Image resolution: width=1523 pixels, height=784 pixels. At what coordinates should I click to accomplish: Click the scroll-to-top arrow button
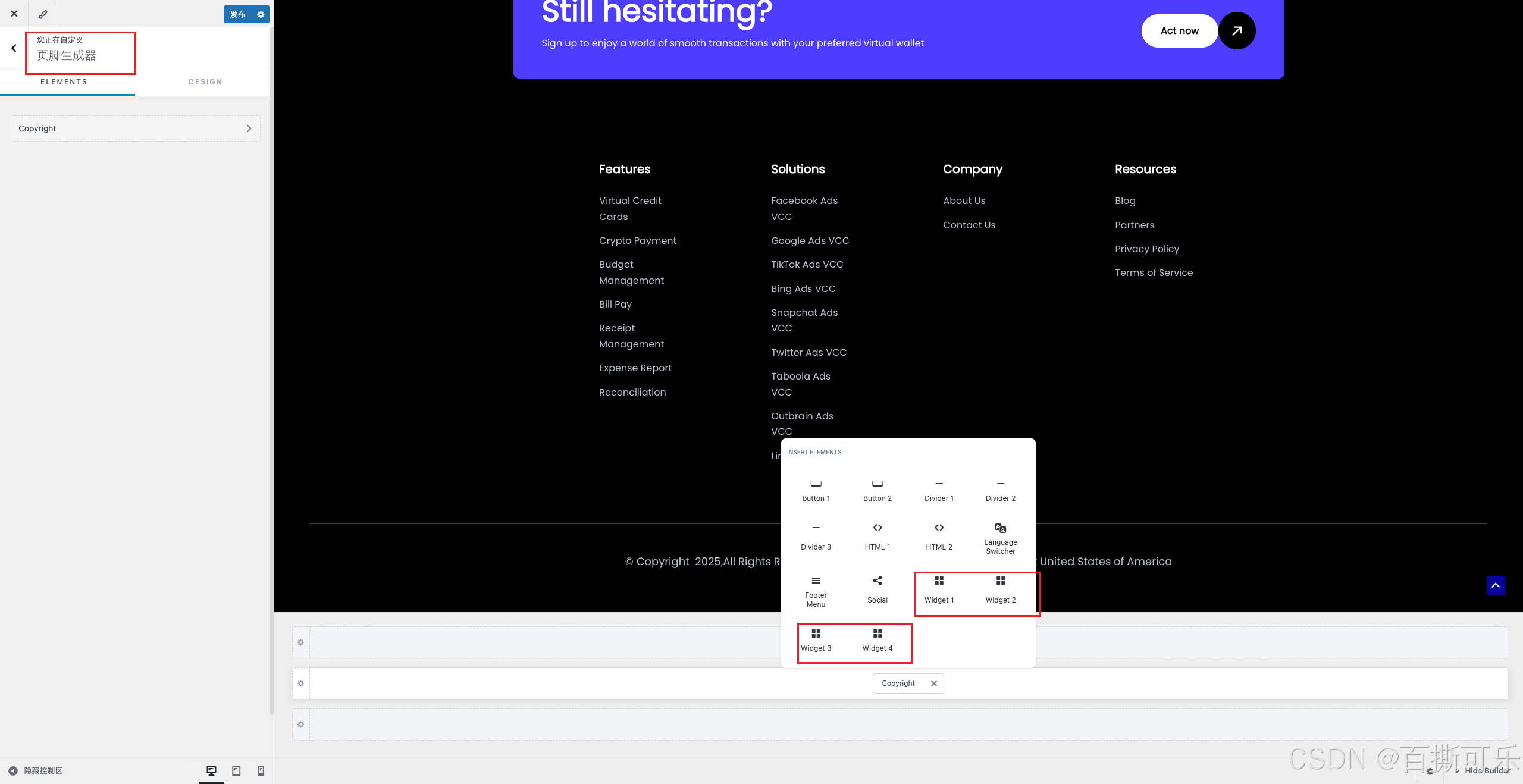tap(1495, 585)
